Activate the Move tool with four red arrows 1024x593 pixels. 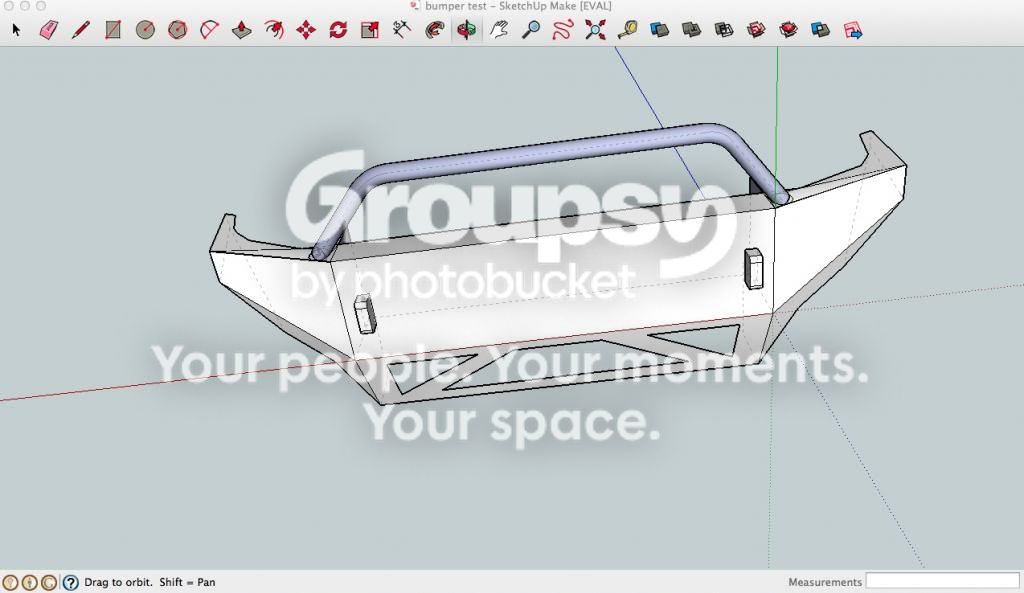306,30
